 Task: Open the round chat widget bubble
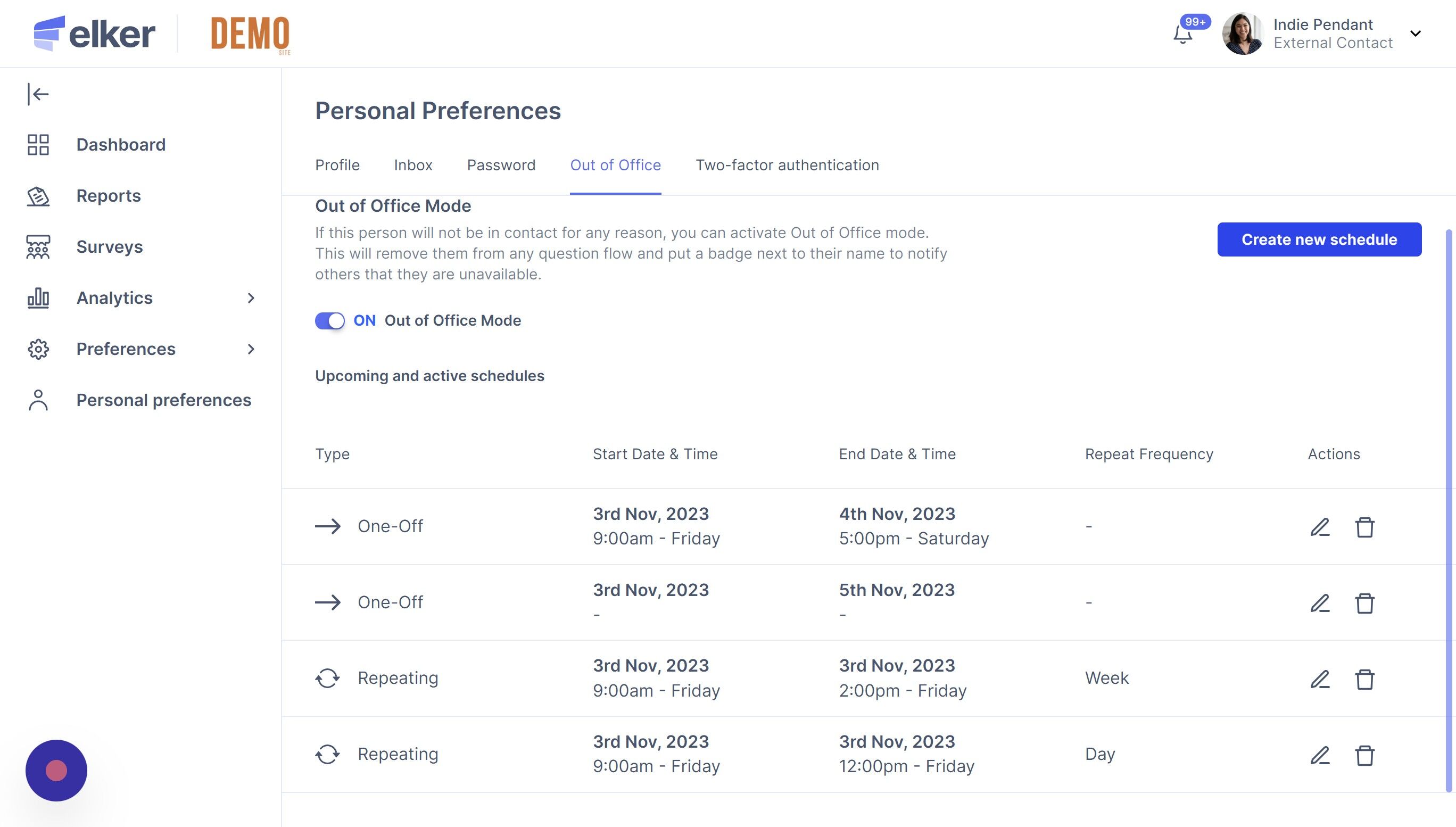(x=56, y=770)
